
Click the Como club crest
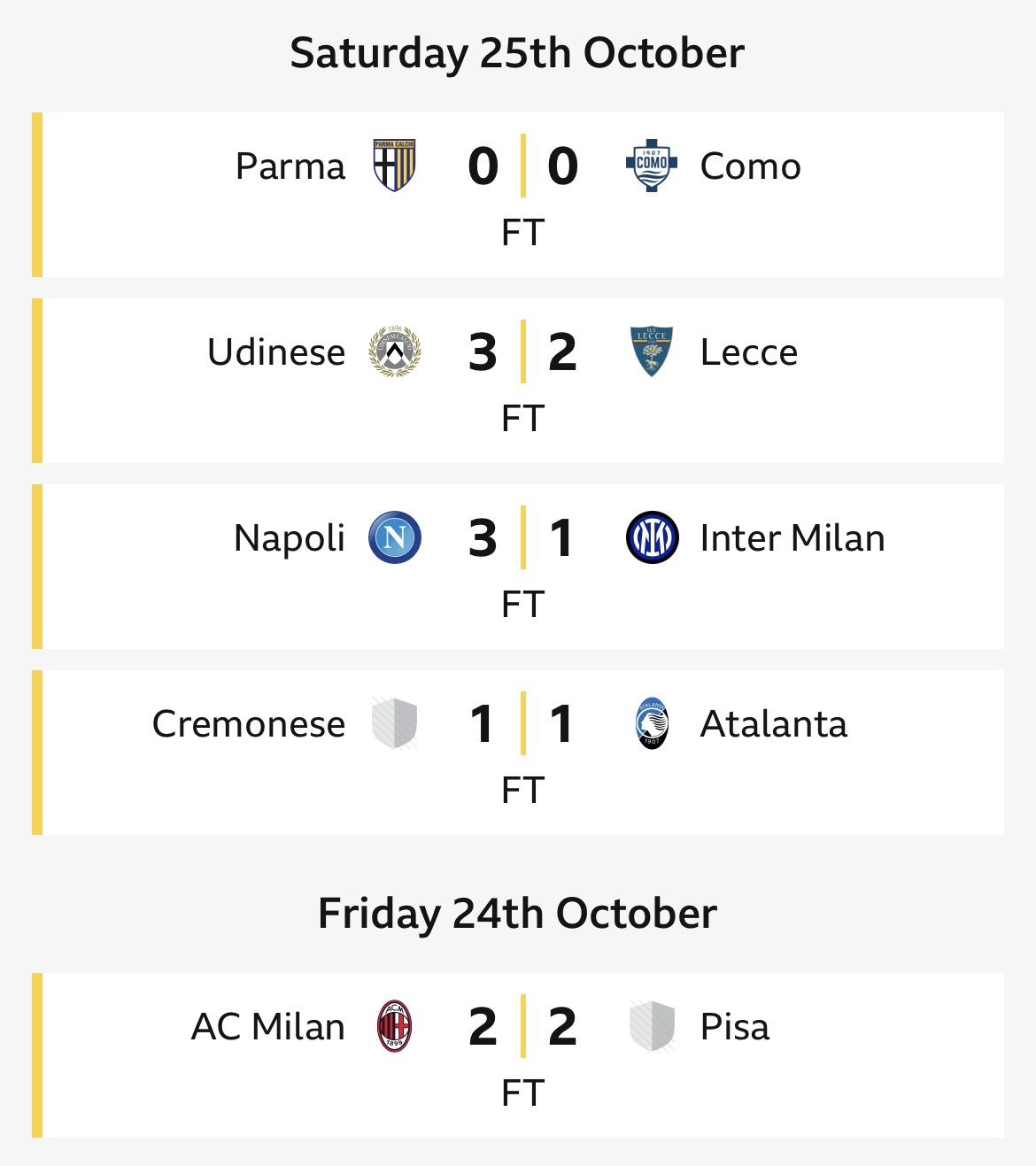(x=652, y=166)
